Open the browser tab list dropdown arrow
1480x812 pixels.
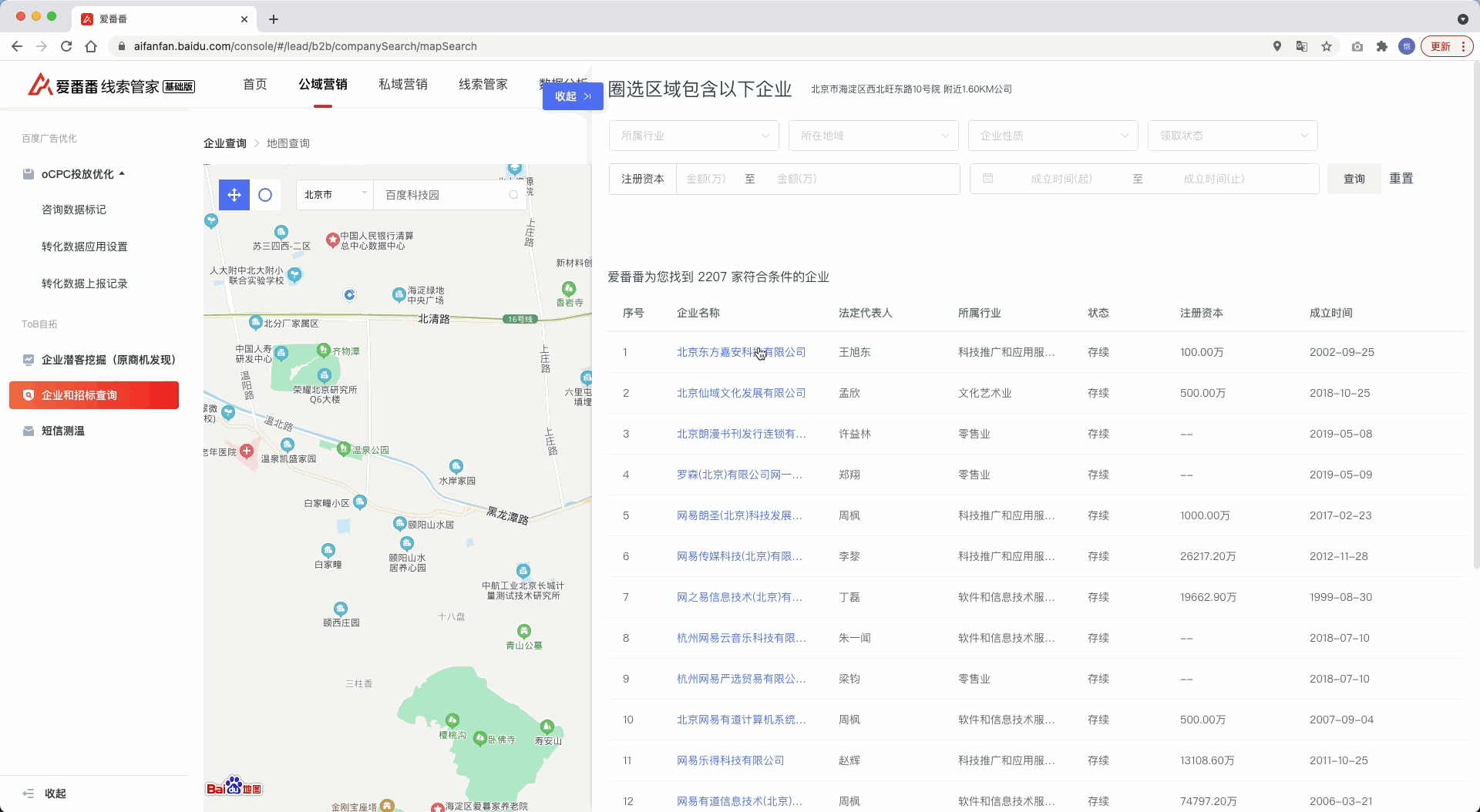point(1462,19)
